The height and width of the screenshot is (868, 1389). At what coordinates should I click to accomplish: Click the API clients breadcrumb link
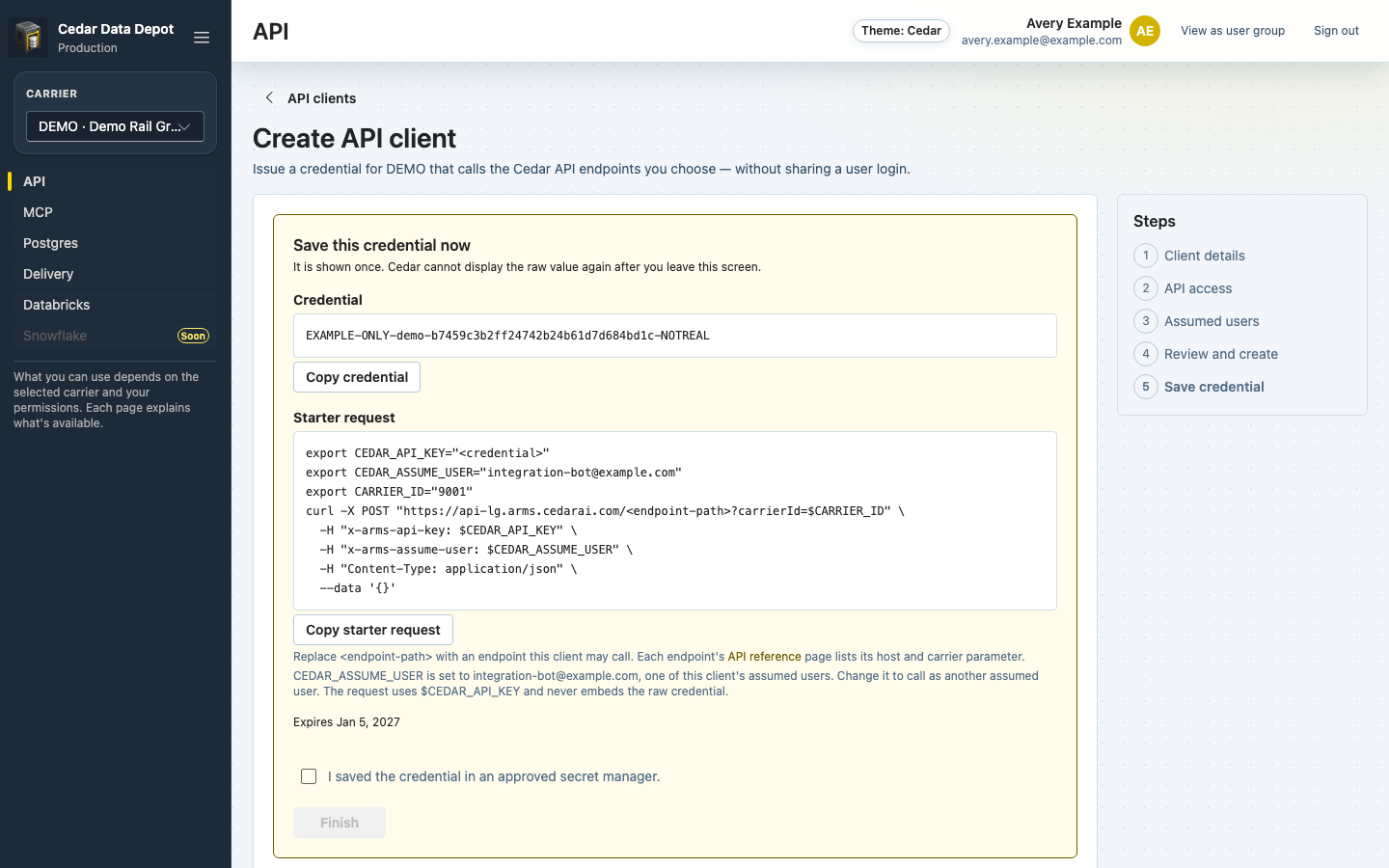[321, 98]
